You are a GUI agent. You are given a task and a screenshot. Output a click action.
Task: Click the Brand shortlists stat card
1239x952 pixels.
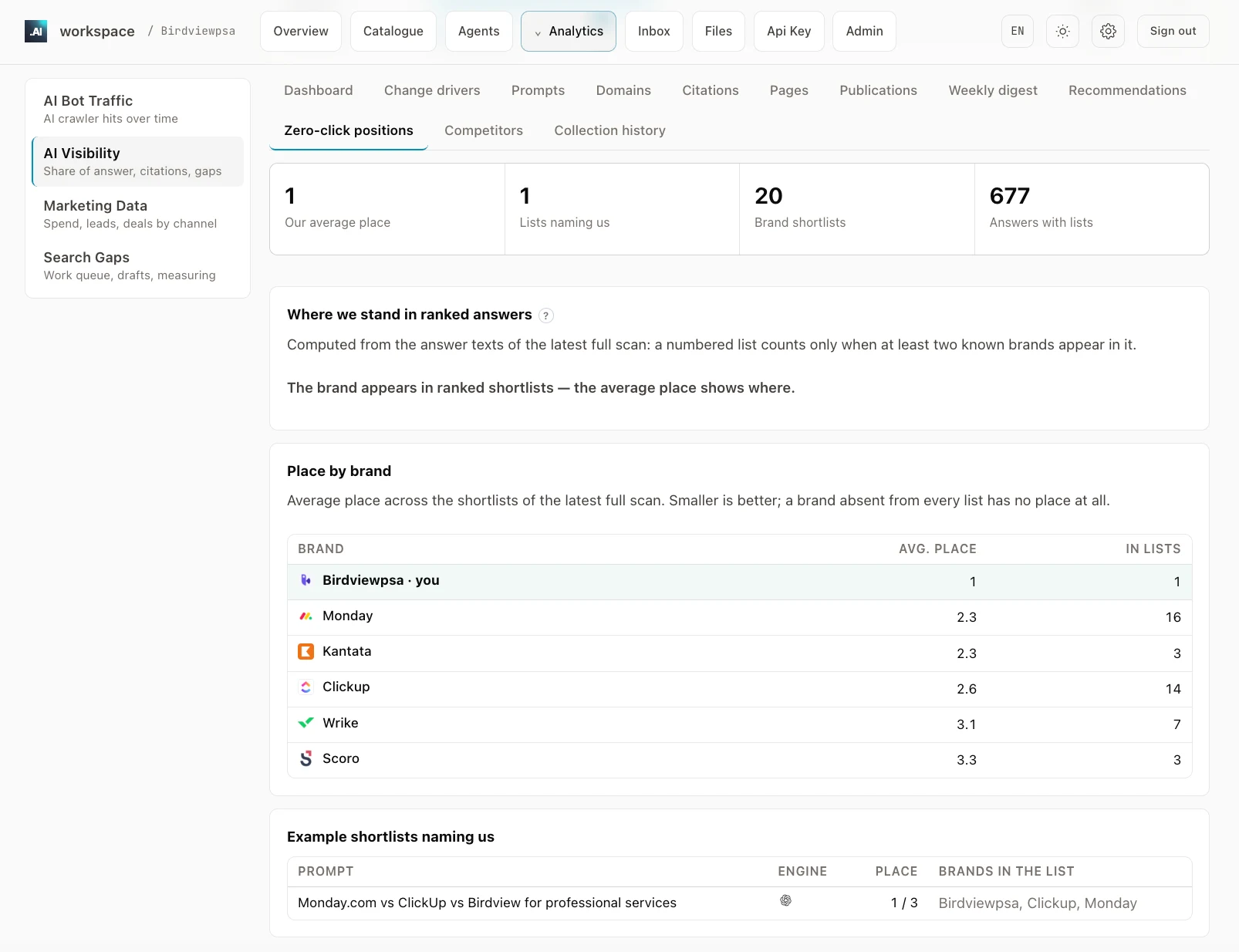(x=857, y=209)
